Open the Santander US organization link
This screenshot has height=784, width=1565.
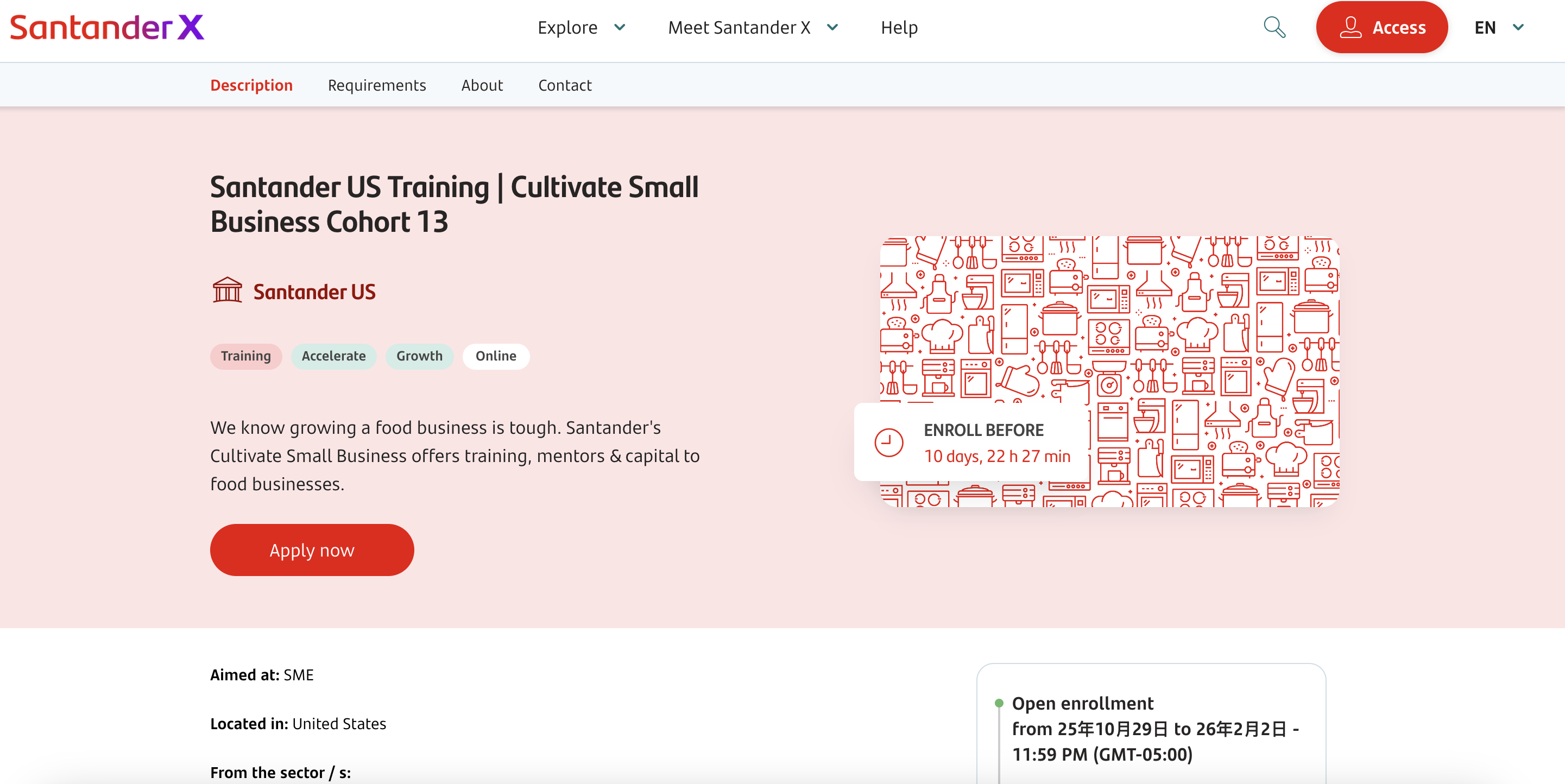click(314, 292)
